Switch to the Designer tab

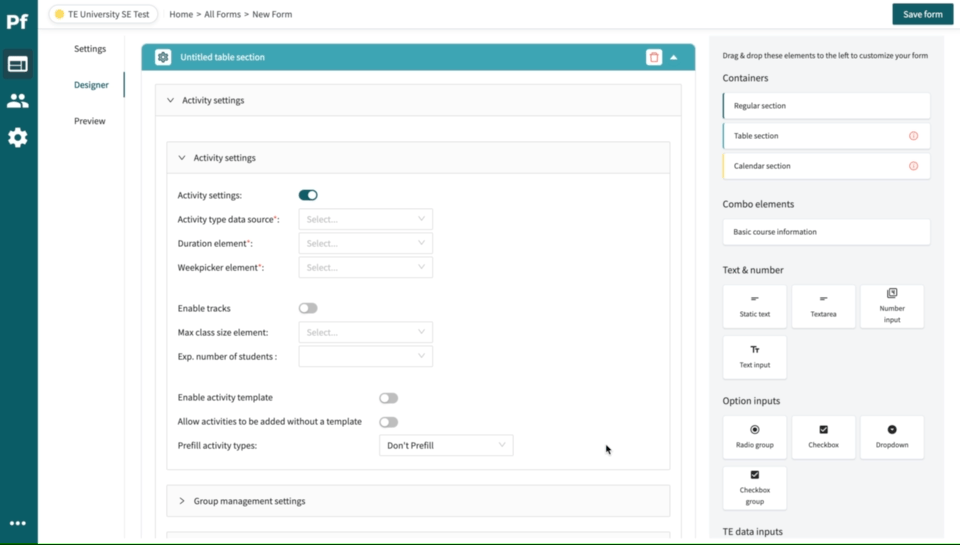point(91,85)
